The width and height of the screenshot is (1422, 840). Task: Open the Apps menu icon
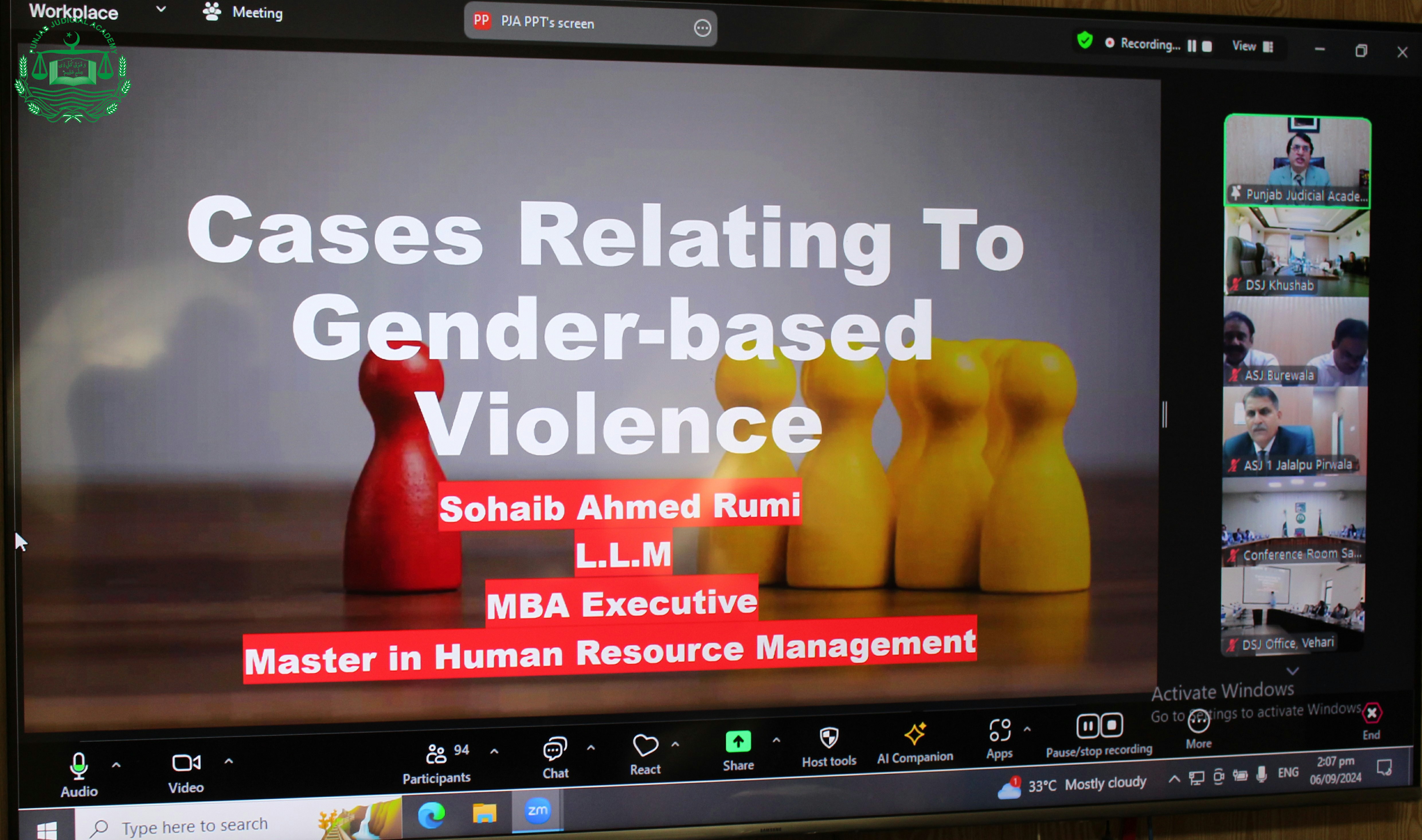1000,731
